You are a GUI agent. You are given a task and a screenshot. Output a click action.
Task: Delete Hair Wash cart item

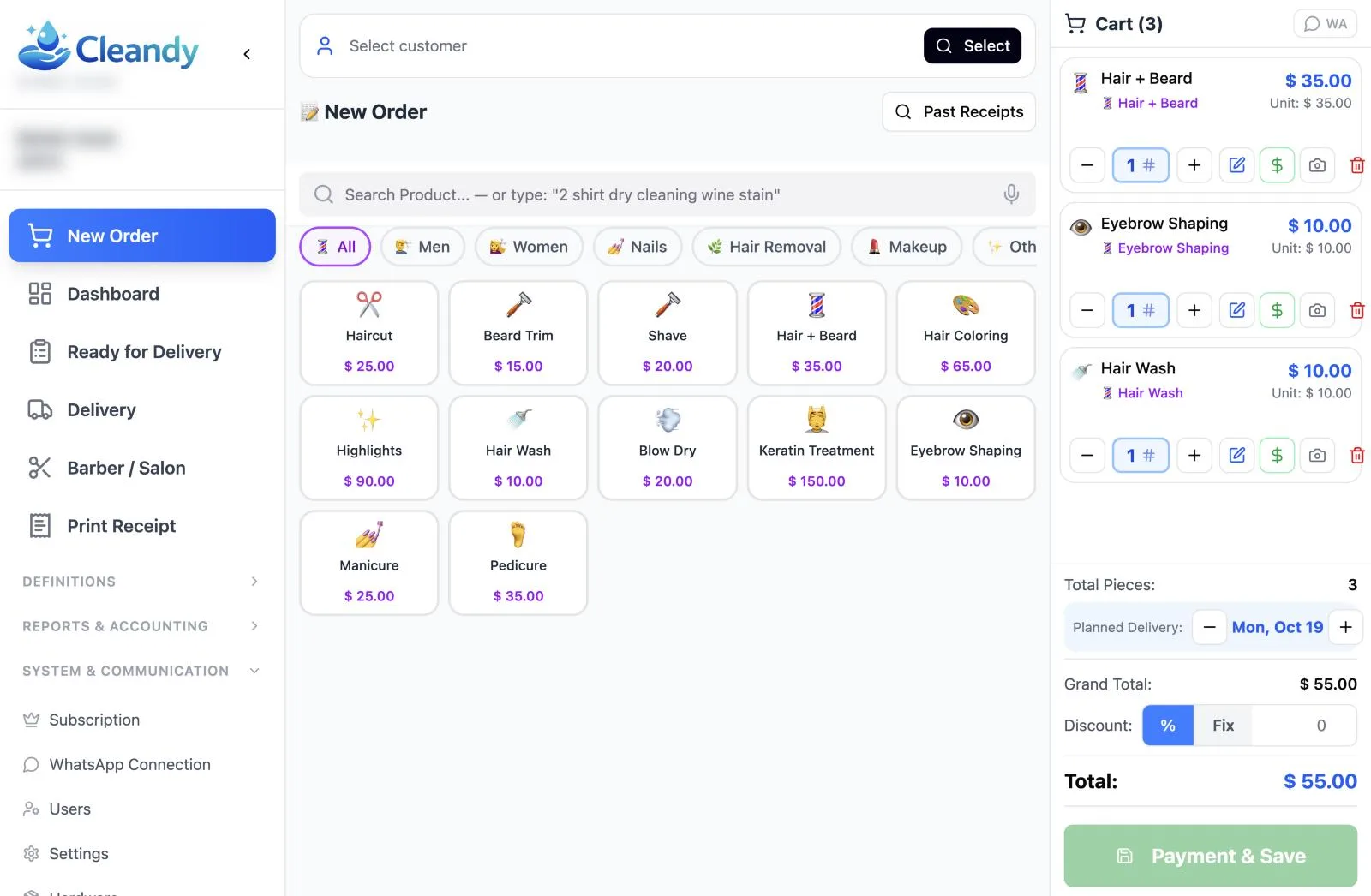[x=1356, y=455]
